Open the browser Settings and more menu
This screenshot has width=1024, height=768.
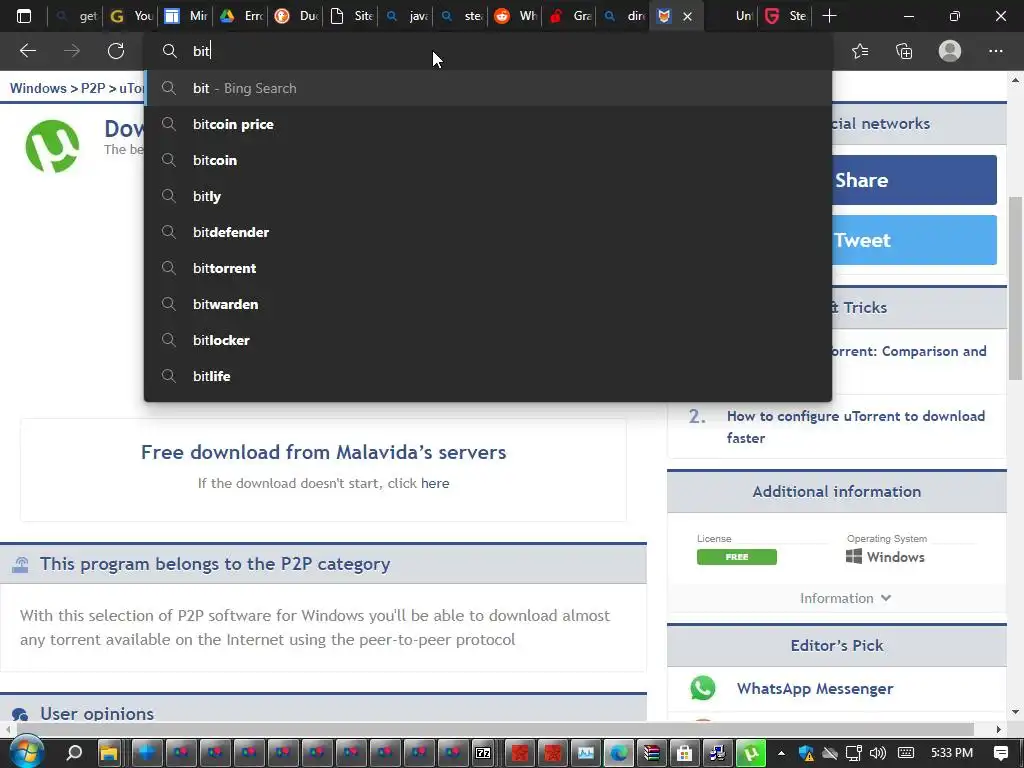tap(995, 51)
